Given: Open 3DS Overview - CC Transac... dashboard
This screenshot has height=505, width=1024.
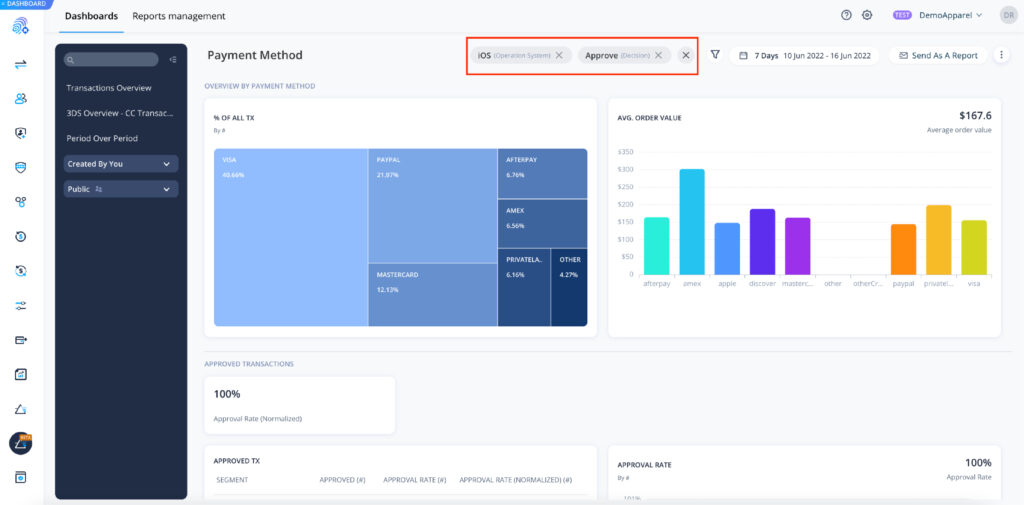Looking at the screenshot, I should click(120, 113).
